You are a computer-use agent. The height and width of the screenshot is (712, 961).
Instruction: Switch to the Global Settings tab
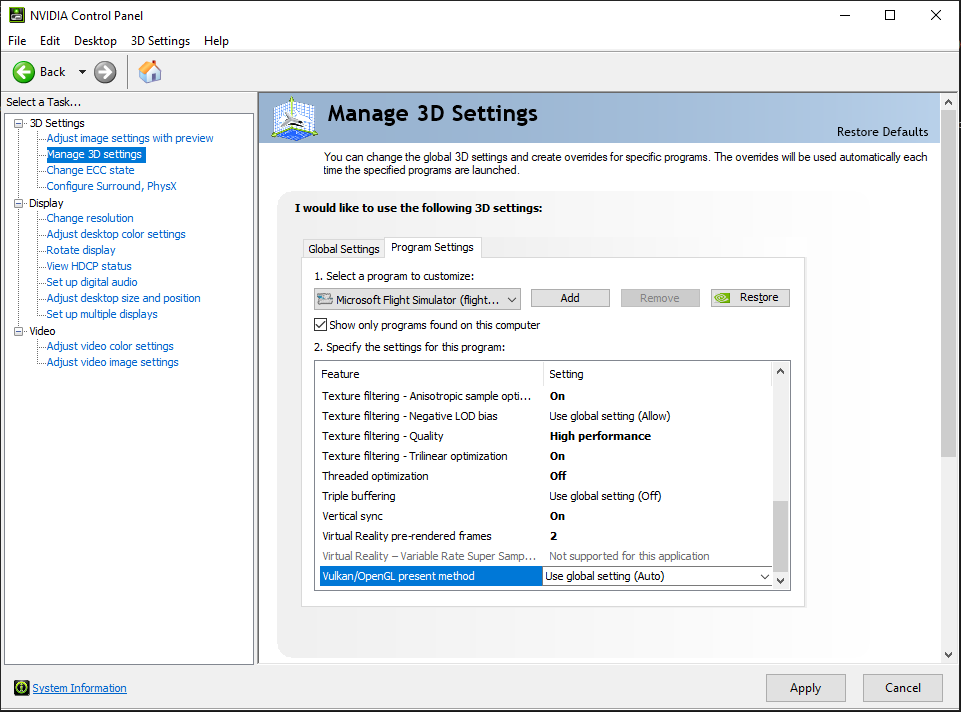344,249
